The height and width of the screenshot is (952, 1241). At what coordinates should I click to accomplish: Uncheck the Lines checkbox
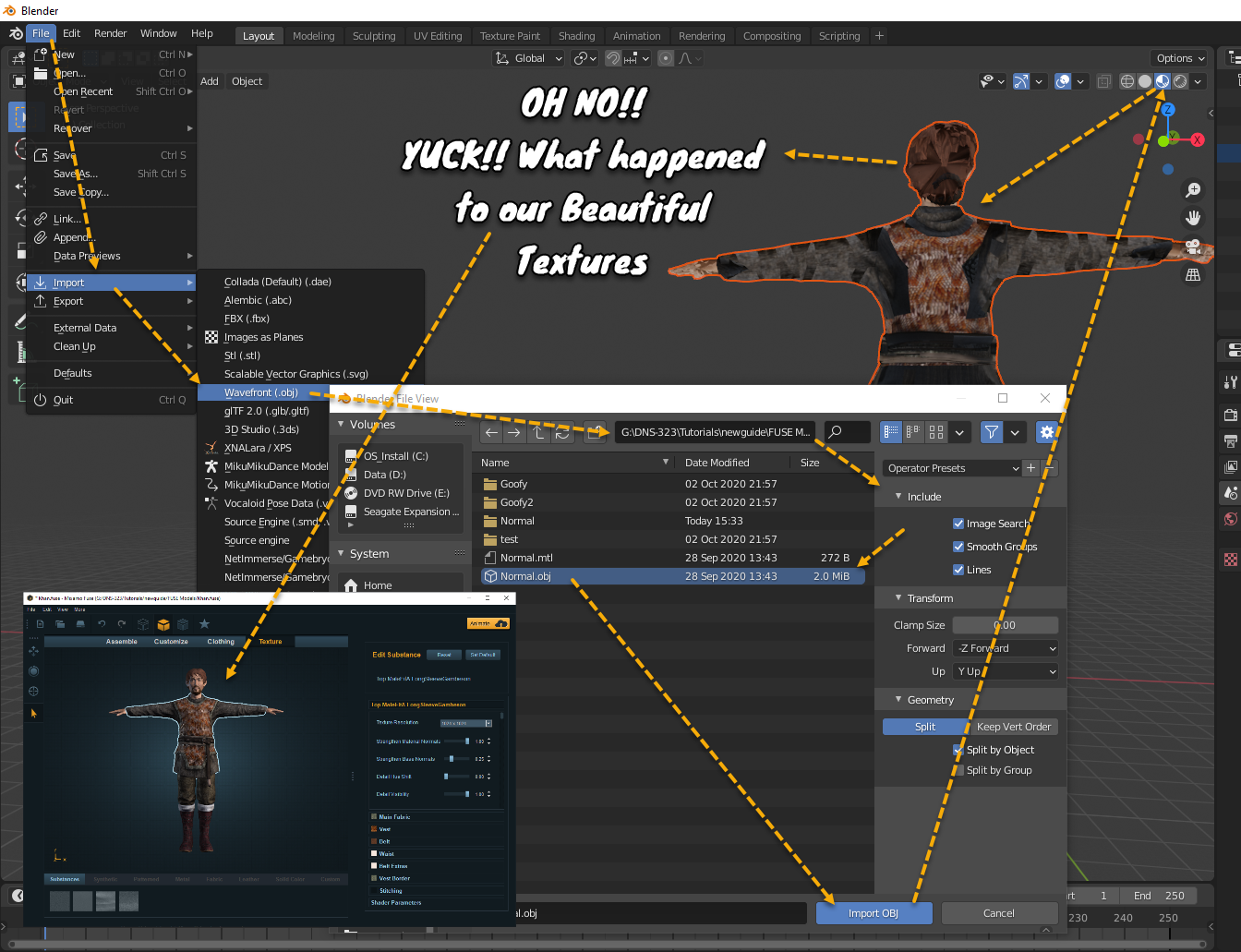pos(958,570)
